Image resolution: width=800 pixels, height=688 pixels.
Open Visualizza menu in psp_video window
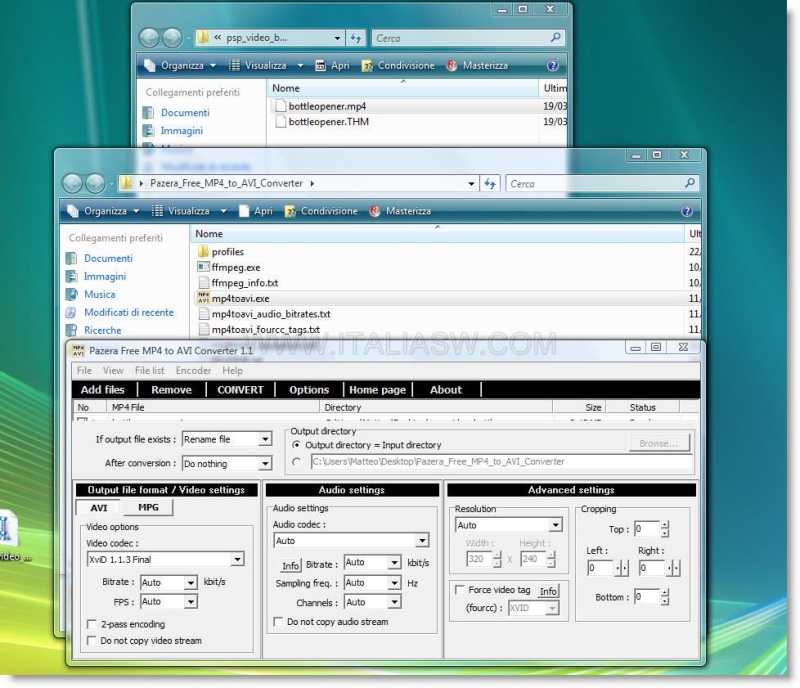pos(266,65)
